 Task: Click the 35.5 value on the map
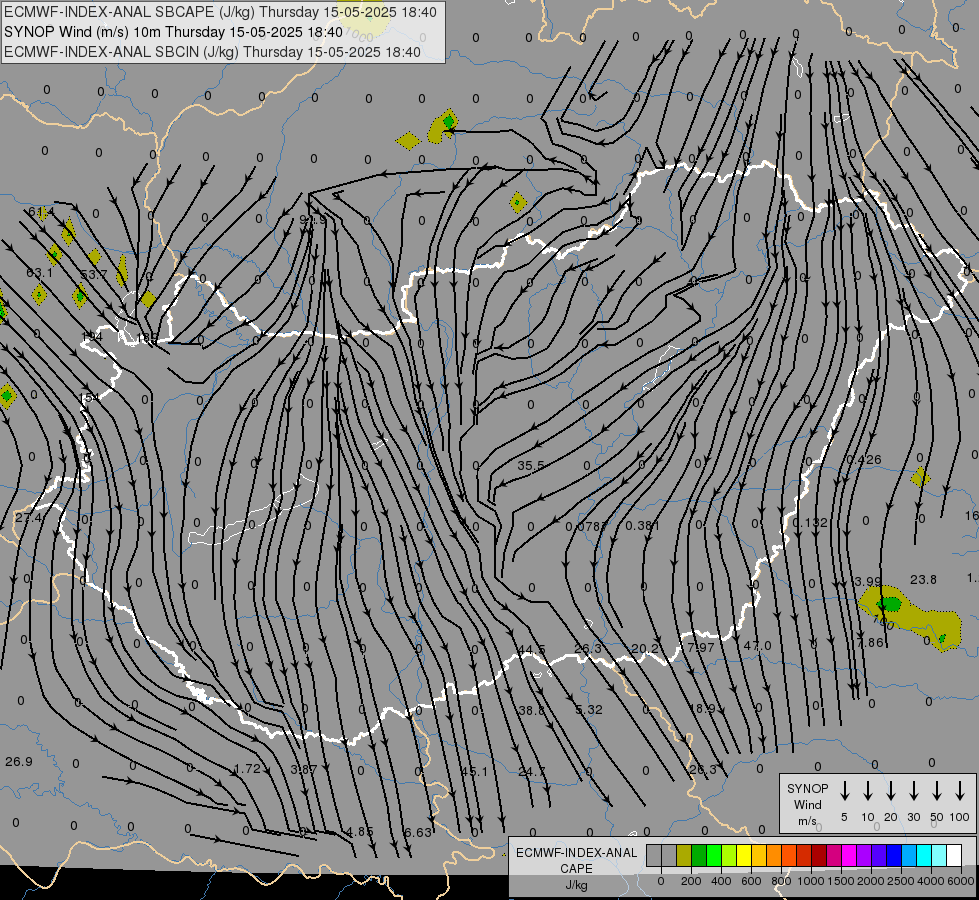[x=531, y=465]
